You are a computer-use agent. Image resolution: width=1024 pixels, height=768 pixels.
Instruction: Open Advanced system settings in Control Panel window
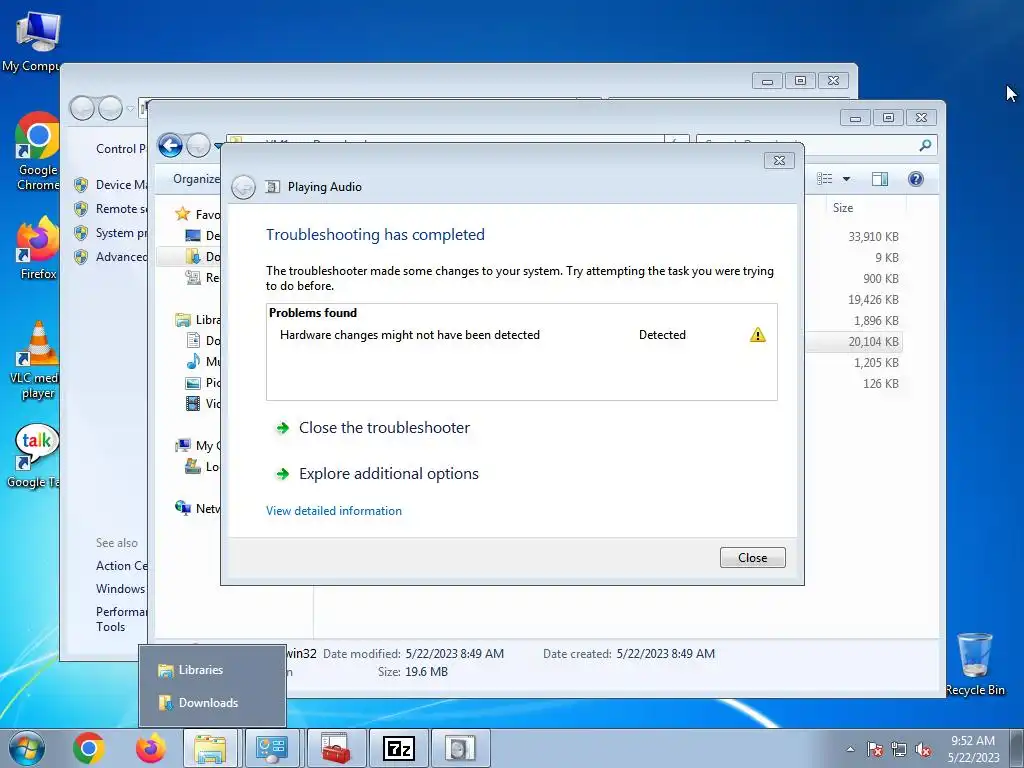pyautogui.click(x=121, y=257)
